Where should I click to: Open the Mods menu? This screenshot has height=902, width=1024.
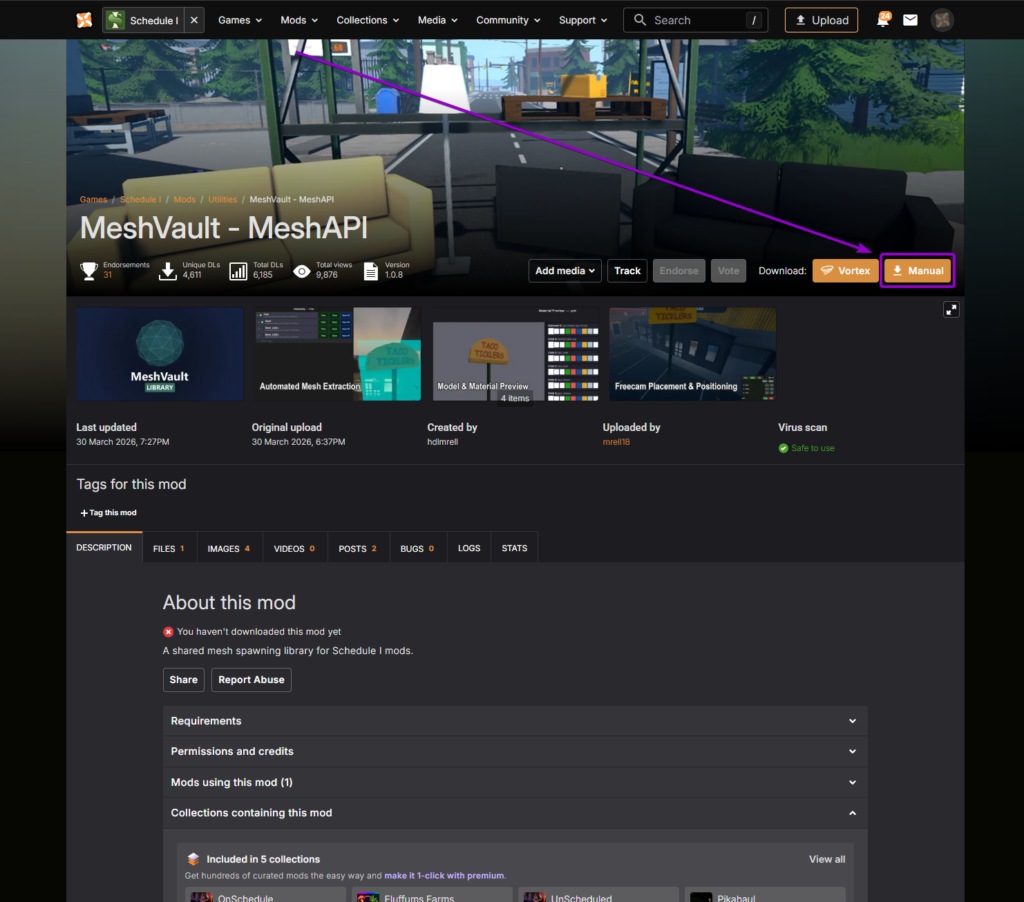click(x=299, y=20)
